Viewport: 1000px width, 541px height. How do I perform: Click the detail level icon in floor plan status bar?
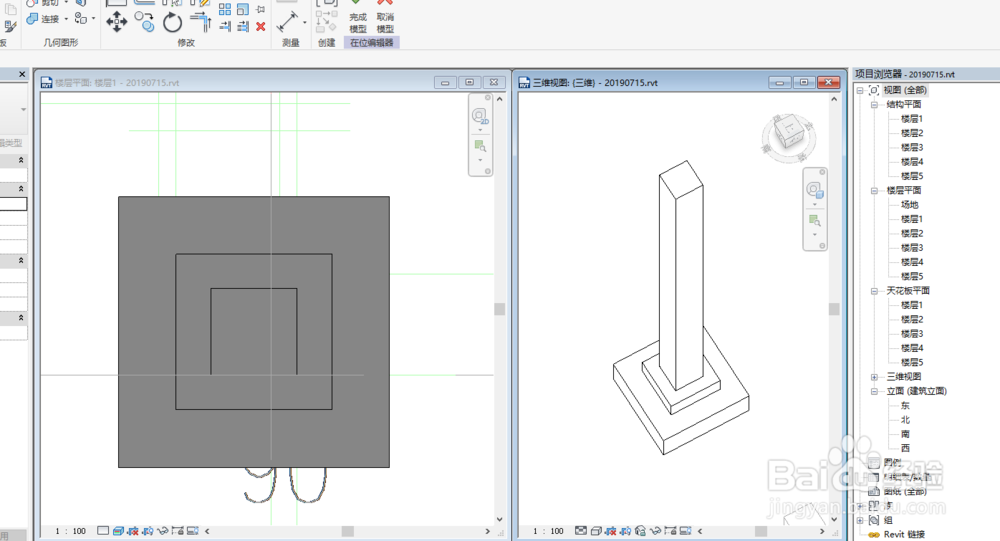click(x=103, y=531)
